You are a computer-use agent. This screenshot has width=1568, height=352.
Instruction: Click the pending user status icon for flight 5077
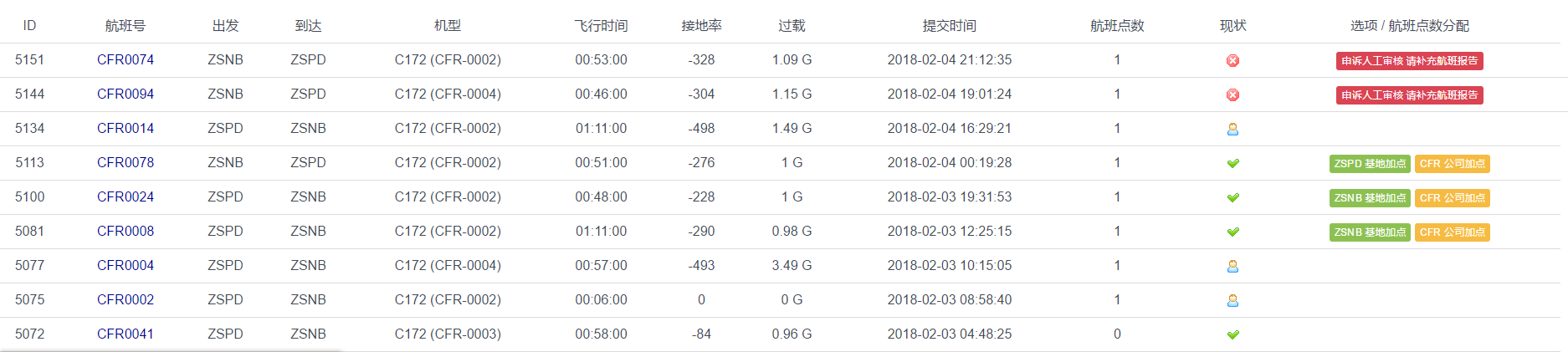1232,266
